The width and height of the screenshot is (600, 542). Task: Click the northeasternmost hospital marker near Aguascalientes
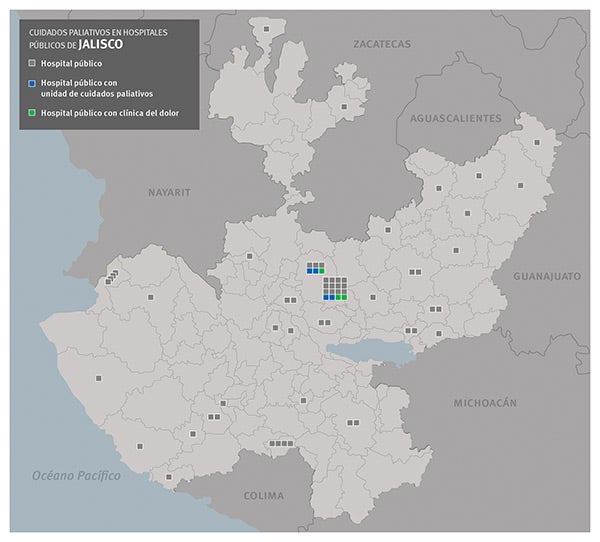click(x=537, y=143)
